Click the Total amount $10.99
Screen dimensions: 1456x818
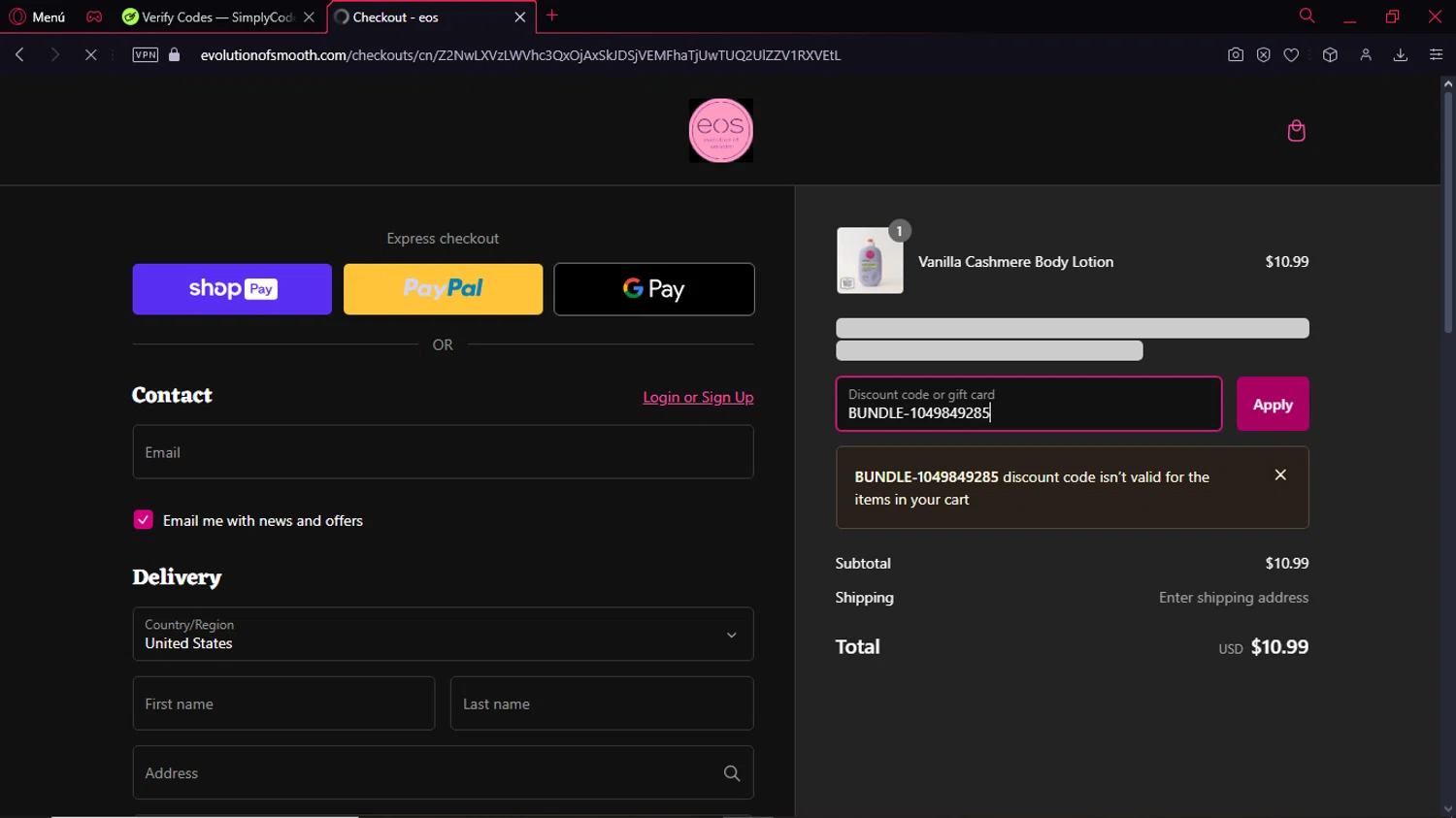click(1279, 647)
